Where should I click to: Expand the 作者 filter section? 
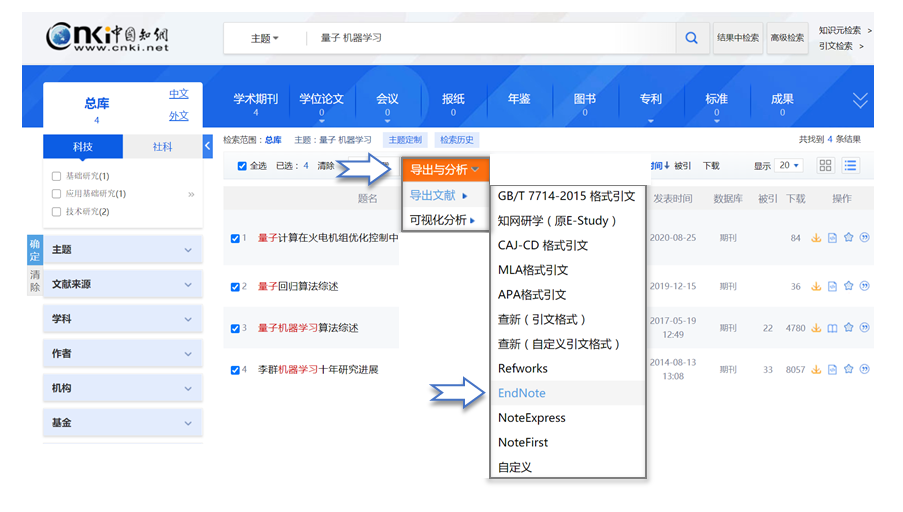point(123,353)
